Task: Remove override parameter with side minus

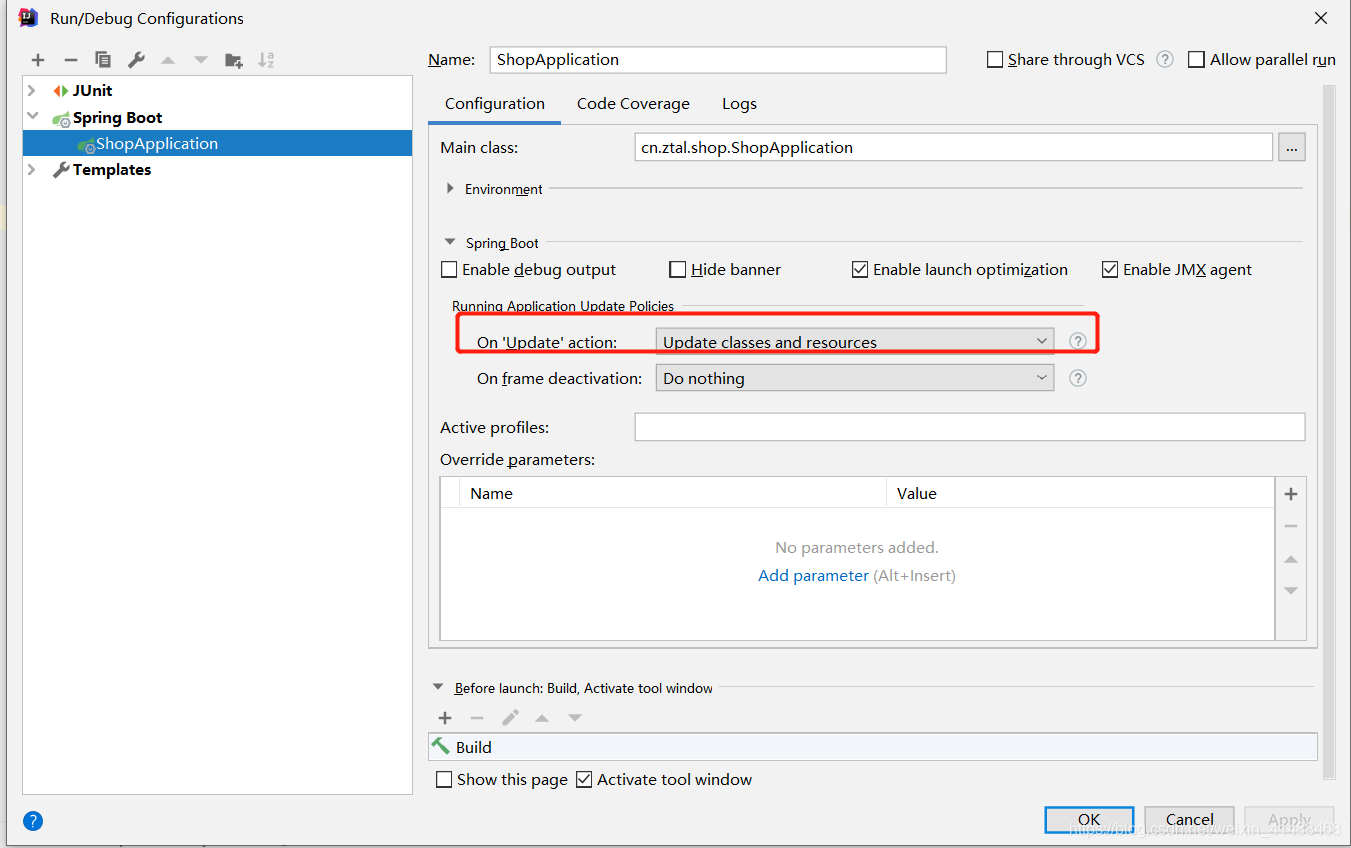Action: 1291,526
